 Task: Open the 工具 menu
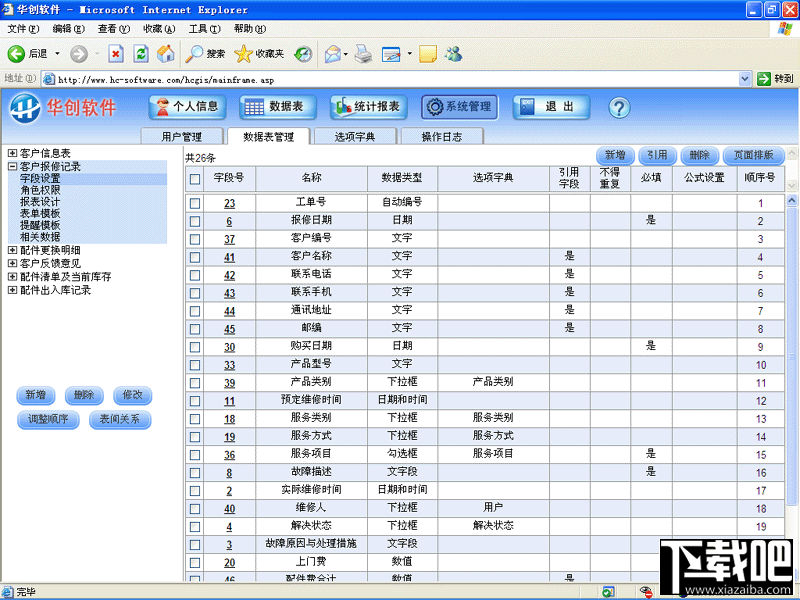tap(205, 29)
